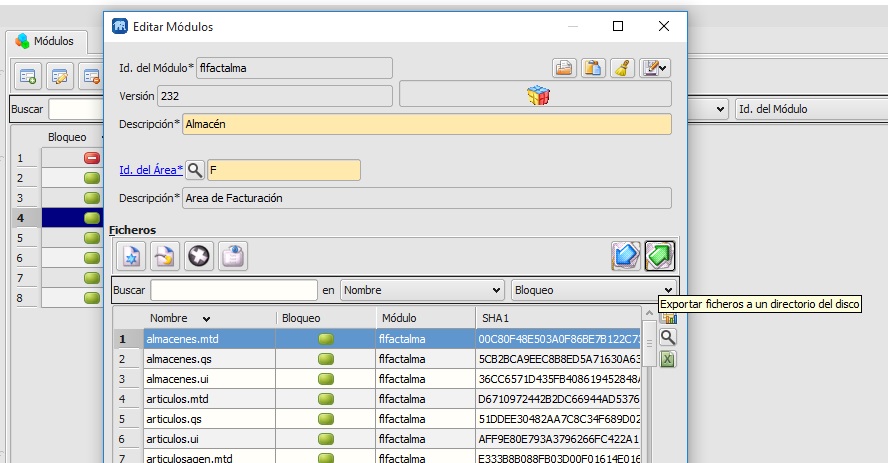Click the view file record eye icon
The height and width of the screenshot is (463, 888).
point(233,256)
